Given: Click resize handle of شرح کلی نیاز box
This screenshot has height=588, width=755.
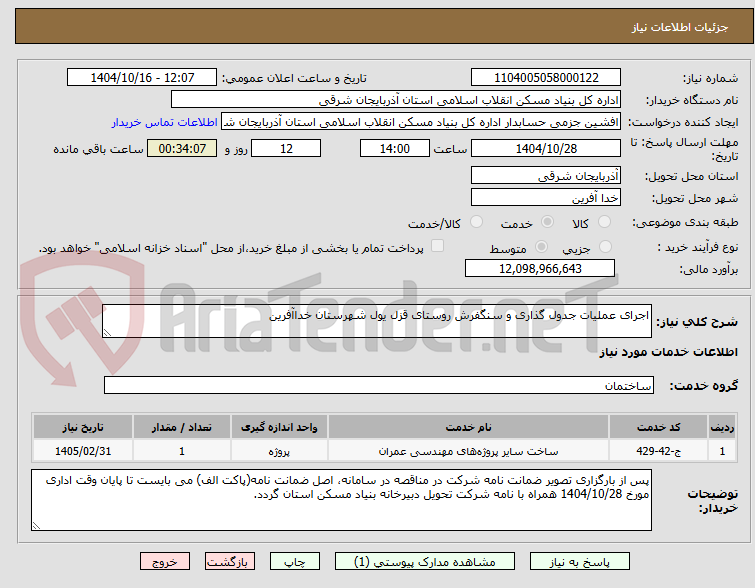Looking at the screenshot, I should (107, 332).
